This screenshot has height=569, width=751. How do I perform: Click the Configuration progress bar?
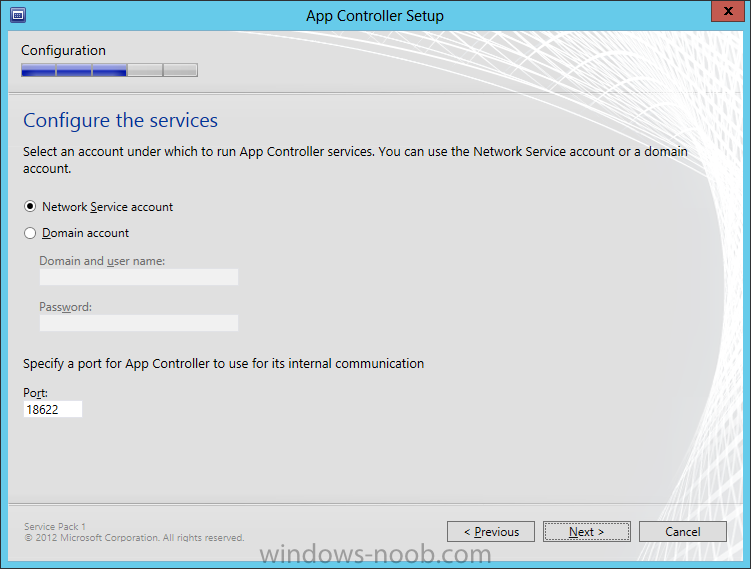click(x=109, y=70)
